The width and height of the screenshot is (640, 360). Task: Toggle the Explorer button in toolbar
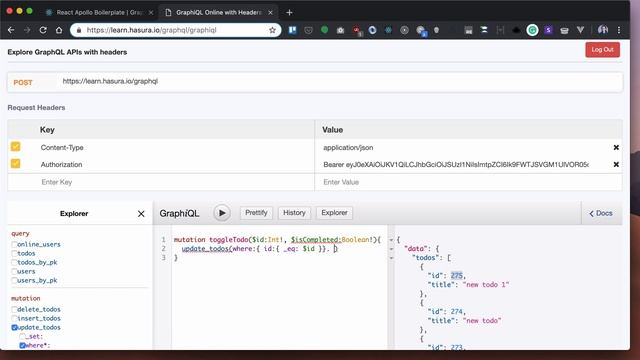(334, 213)
